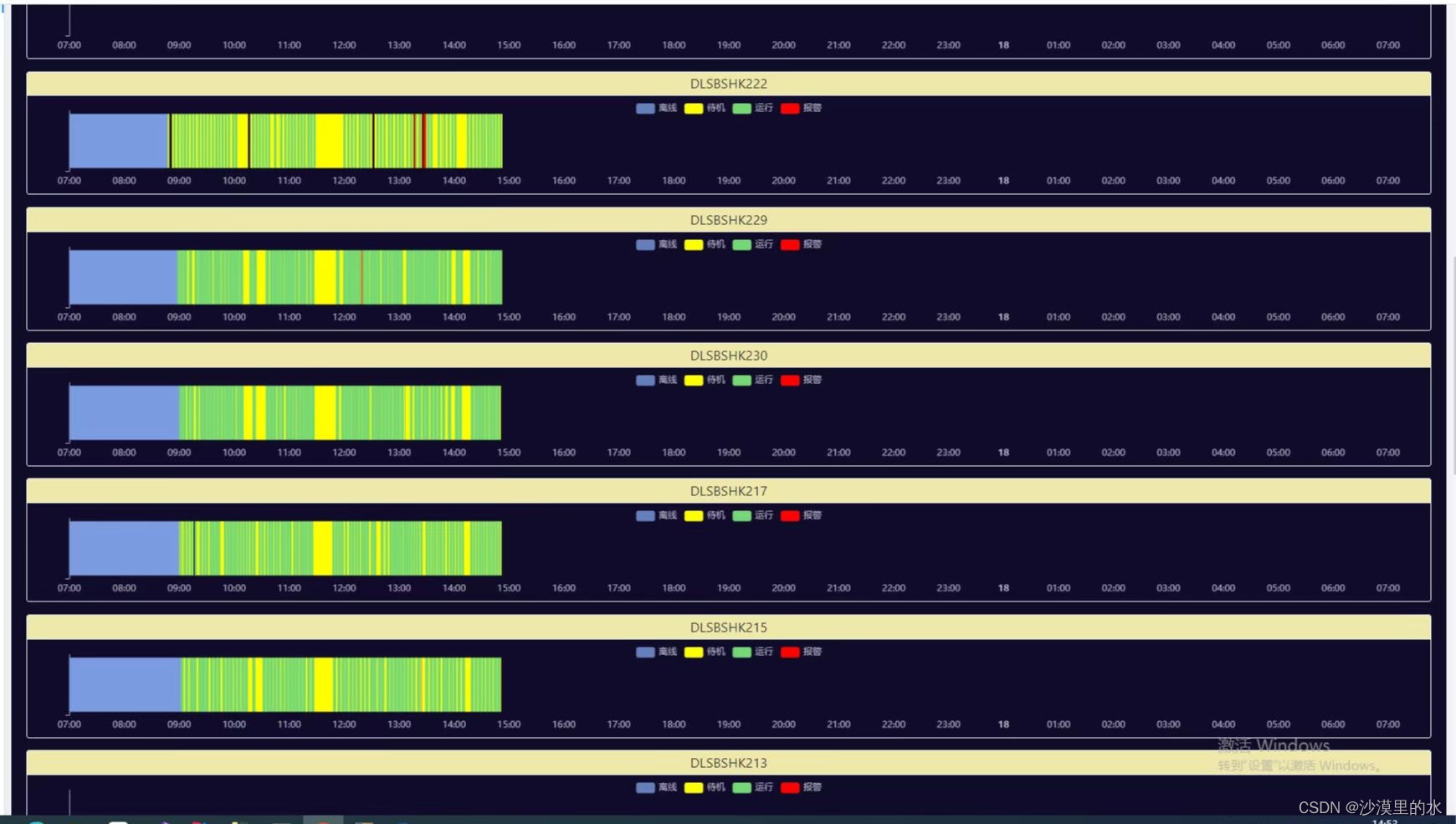Click red 报警 swatch in DLSBSHK215 legend
This screenshot has height=824, width=1456.
(x=790, y=652)
